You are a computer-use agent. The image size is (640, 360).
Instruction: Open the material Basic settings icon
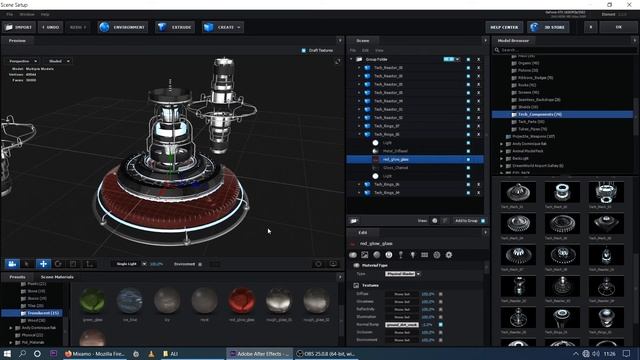[x=353, y=255]
